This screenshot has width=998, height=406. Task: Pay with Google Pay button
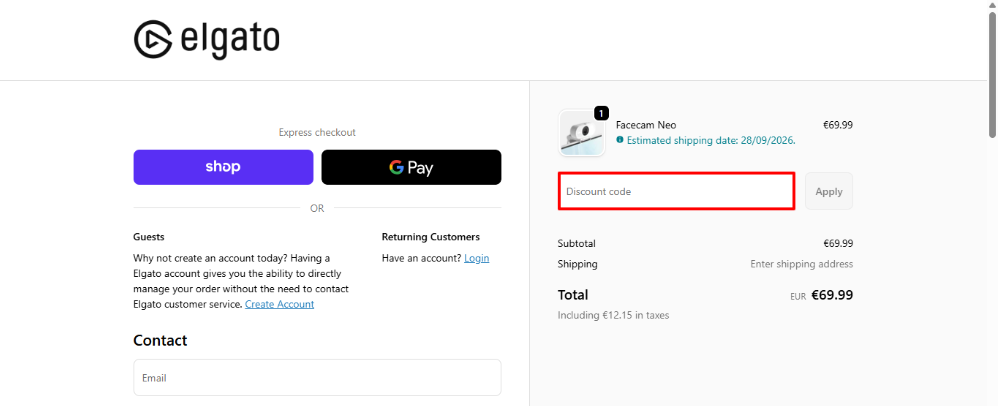tap(411, 167)
